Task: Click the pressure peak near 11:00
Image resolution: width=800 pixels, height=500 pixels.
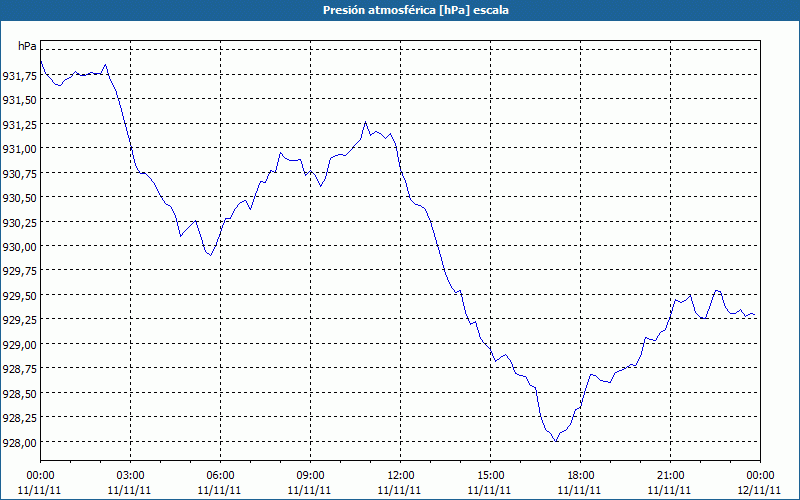Action: [365, 122]
